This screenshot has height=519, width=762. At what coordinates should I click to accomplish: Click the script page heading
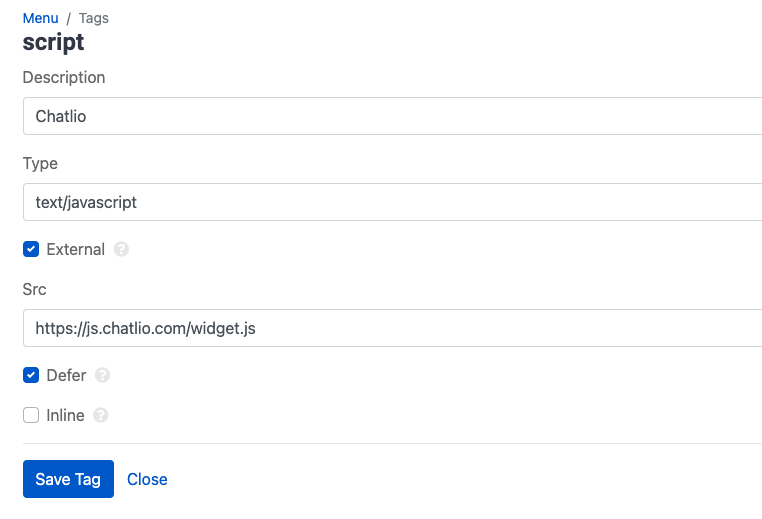(53, 42)
